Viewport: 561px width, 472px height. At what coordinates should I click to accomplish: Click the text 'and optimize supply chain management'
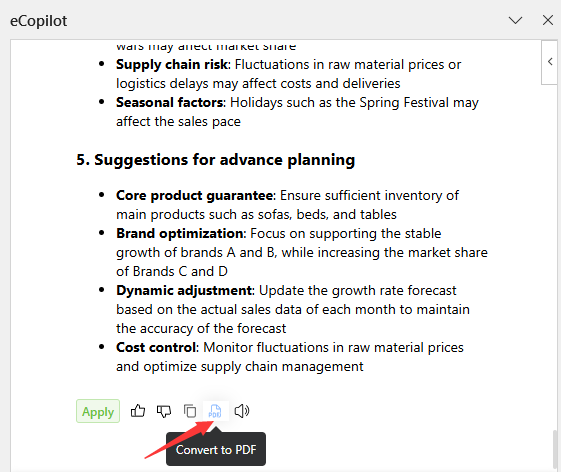click(240, 367)
